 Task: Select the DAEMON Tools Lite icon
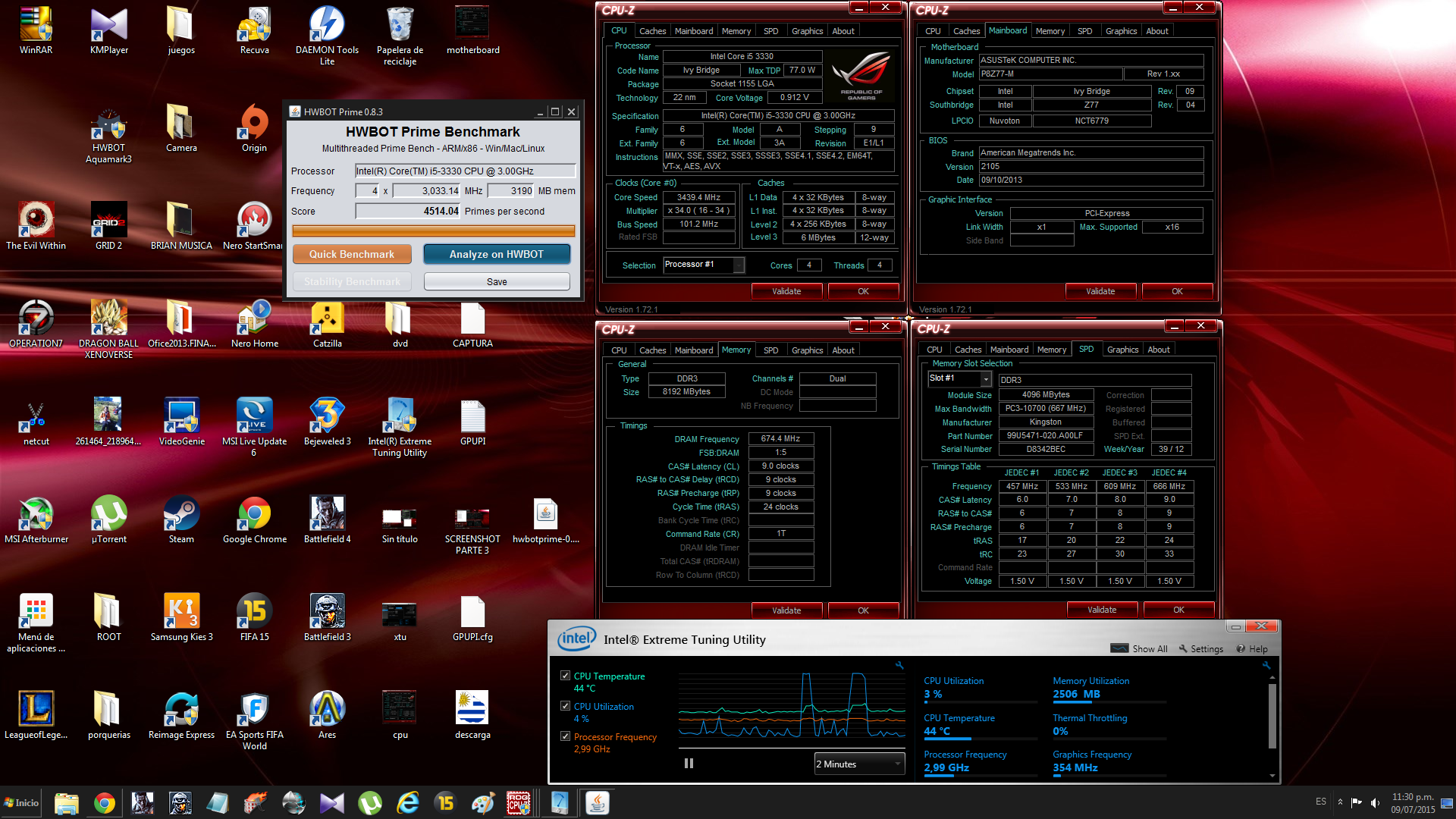point(327,36)
